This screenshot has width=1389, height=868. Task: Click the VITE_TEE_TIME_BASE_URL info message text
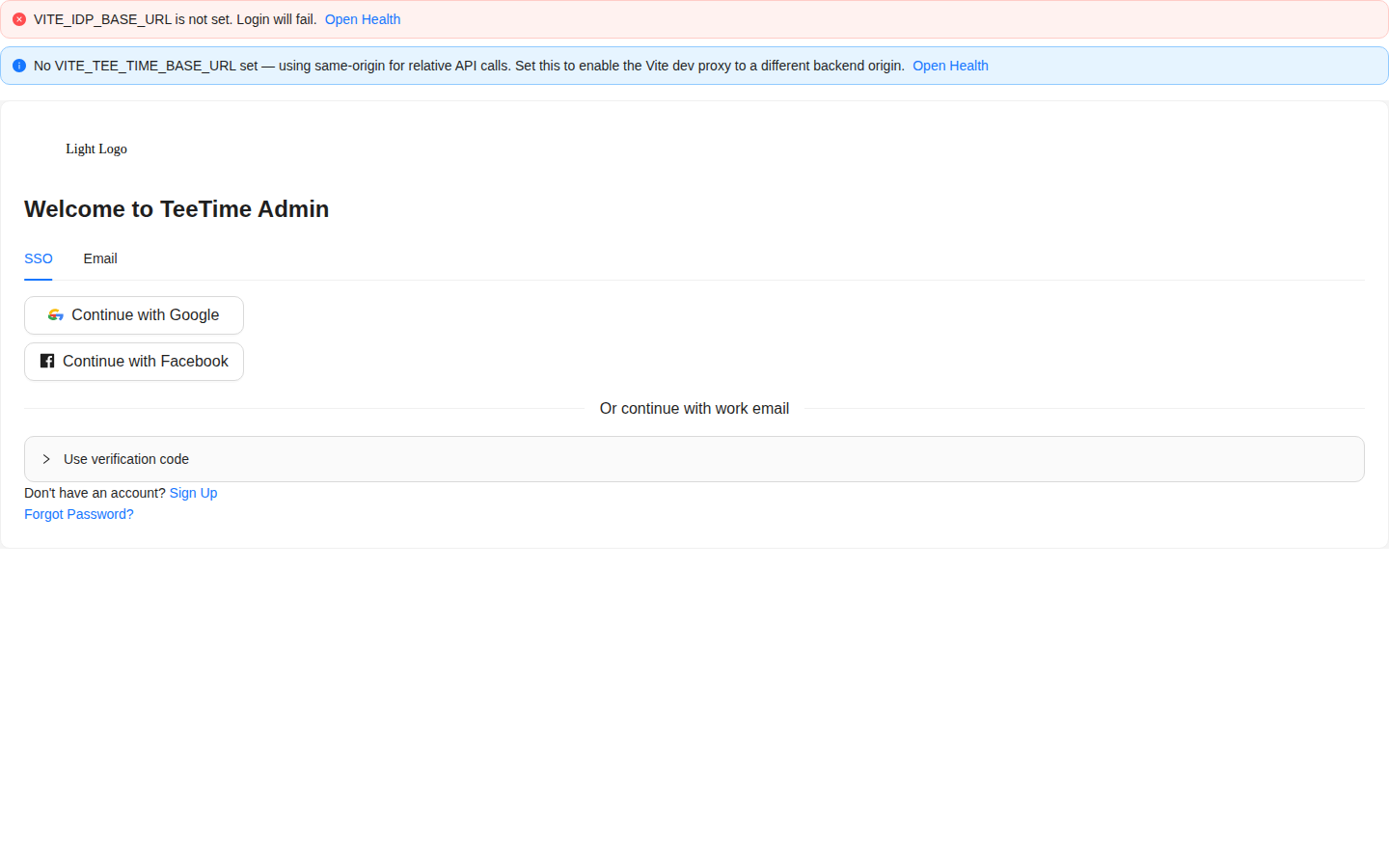click(469, 66)
